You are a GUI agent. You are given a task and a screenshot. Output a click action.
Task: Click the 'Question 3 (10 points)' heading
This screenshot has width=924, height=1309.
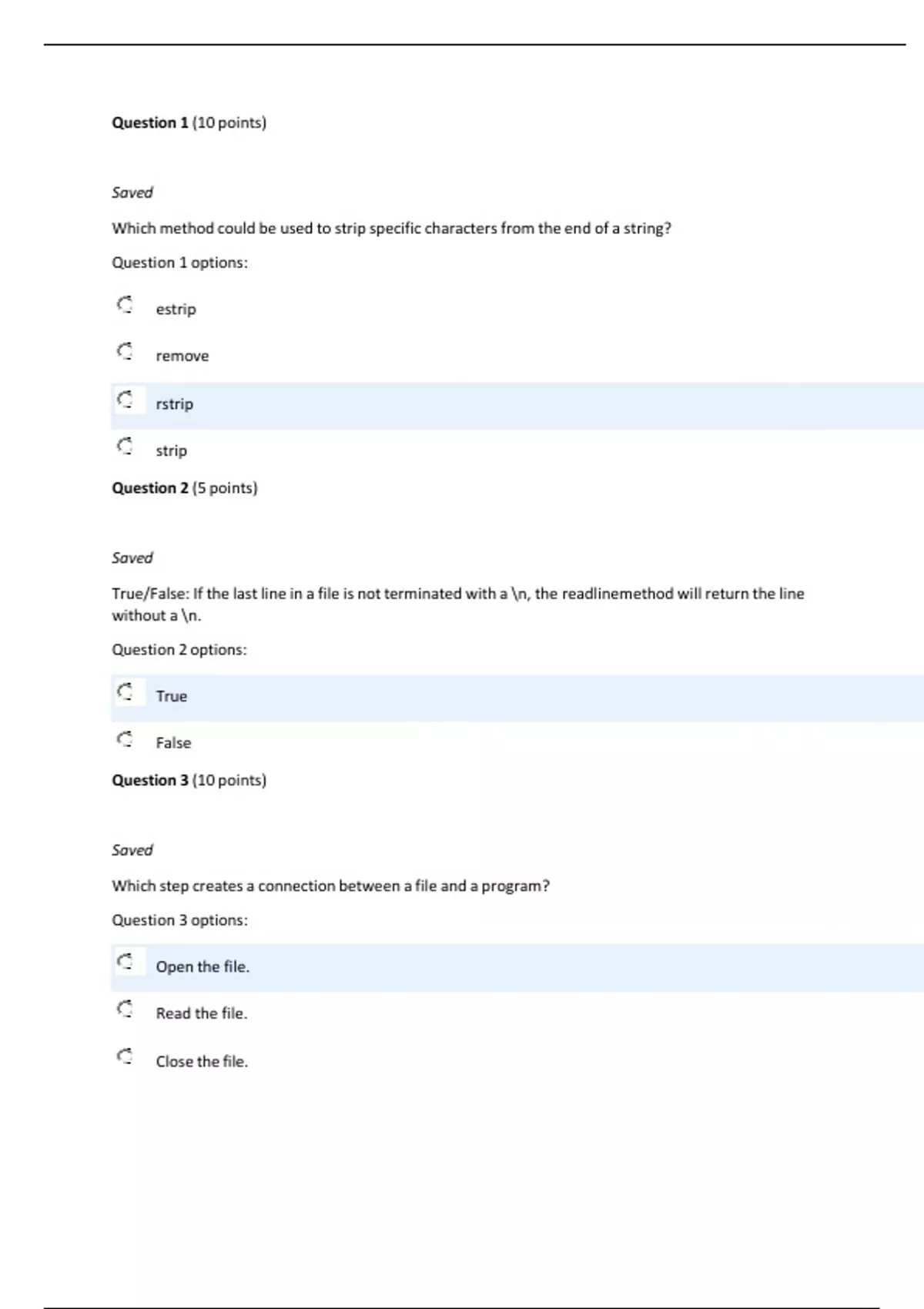(189, 781)
